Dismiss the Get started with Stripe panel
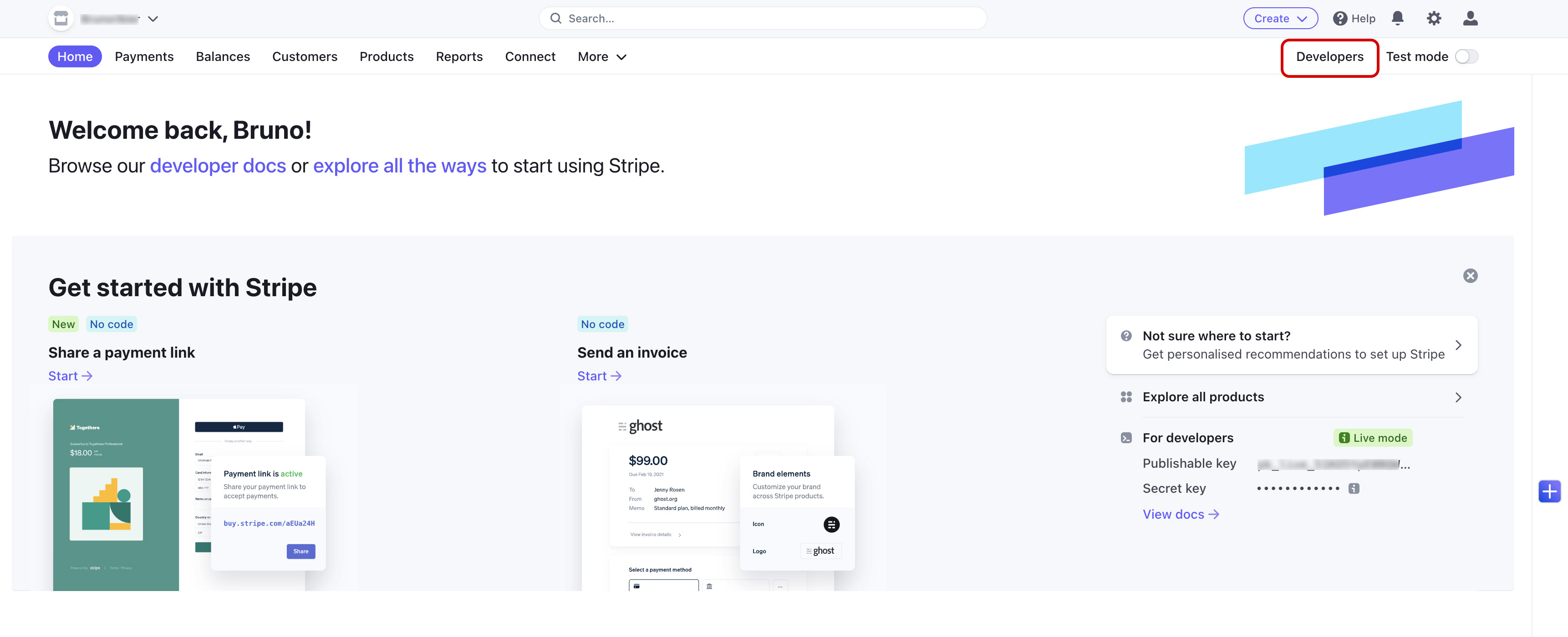The width and height of the screenshot is (1568, 637). tap(1470, 276)
